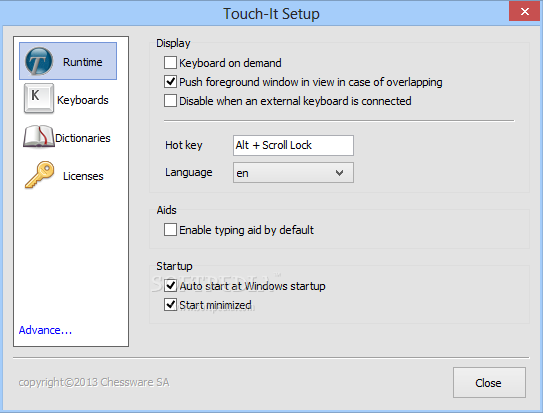Screen dimensions: 543x413
Task: Click the Dictionaries open book icon
Action: click(x=39, y=137)
